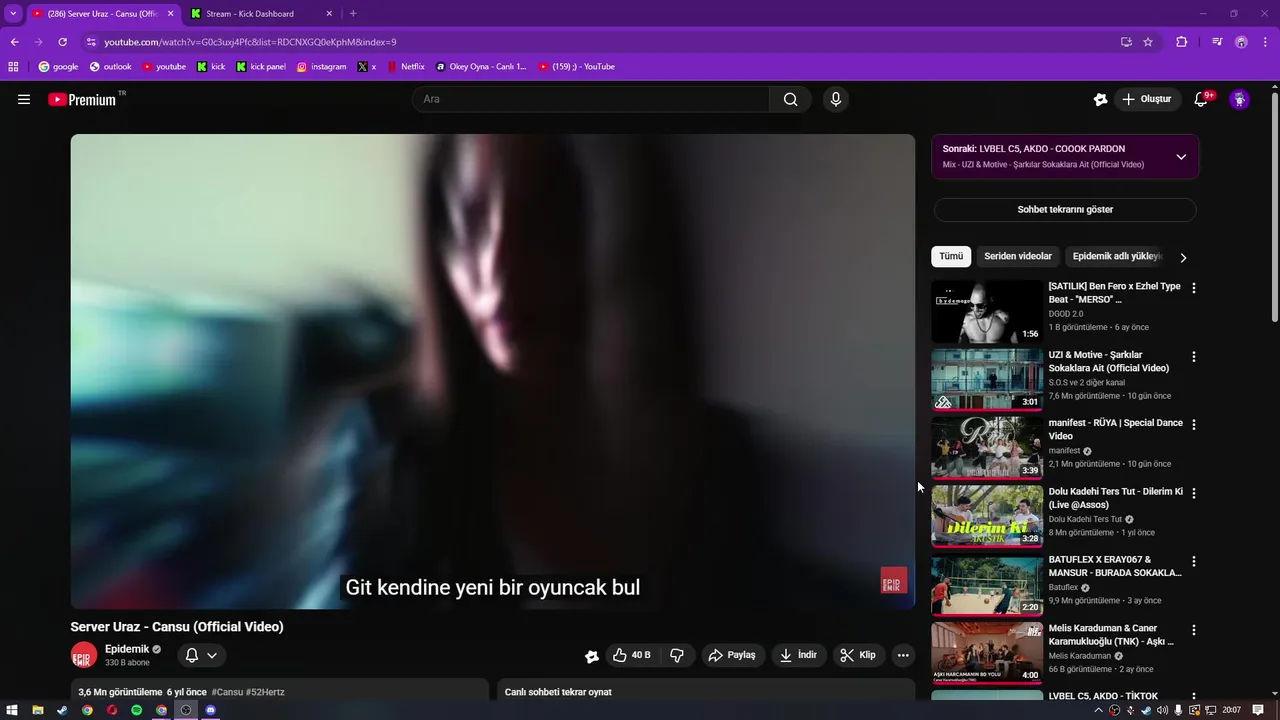The image size is (1280, 720).
Task: Click the sparkle icon beside Oluştur
Action: point(1100,99)
